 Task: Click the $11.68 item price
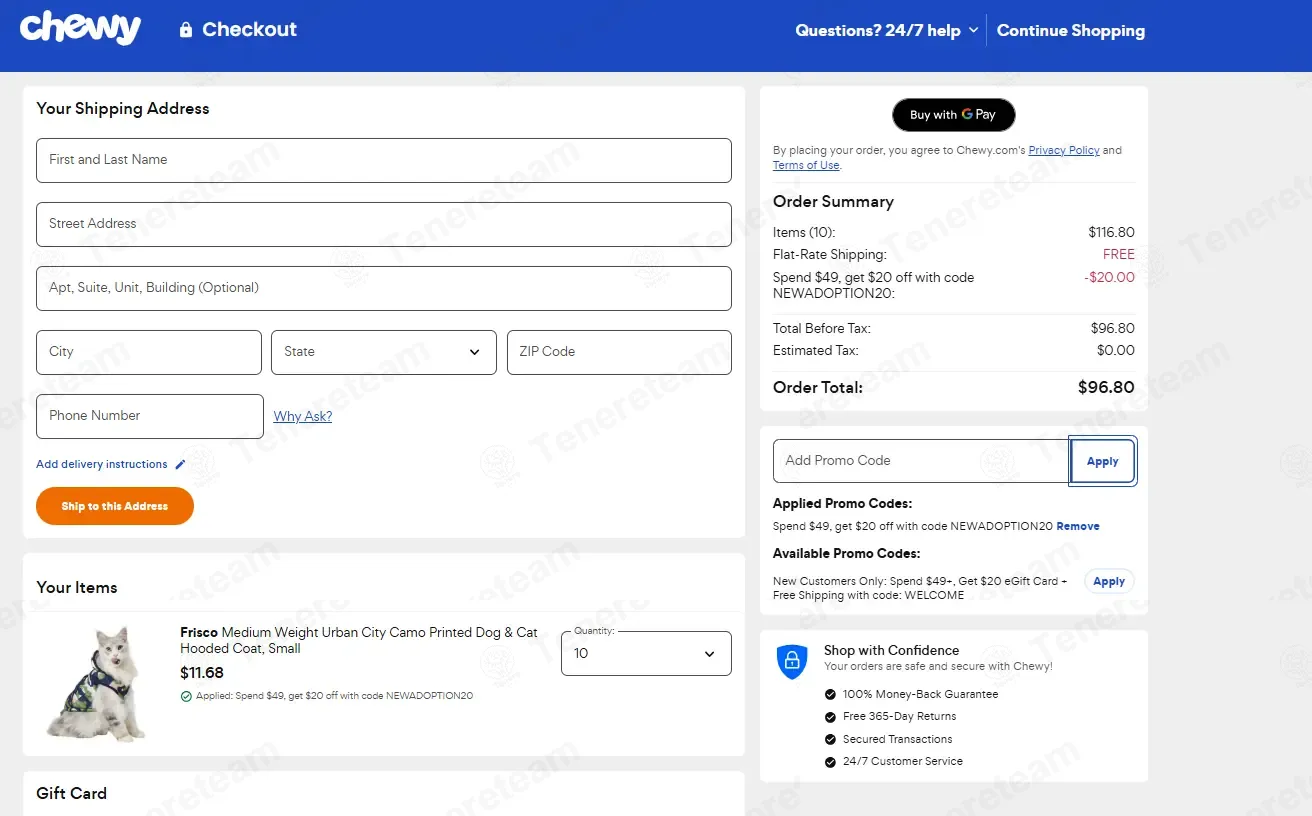point(202,673)
